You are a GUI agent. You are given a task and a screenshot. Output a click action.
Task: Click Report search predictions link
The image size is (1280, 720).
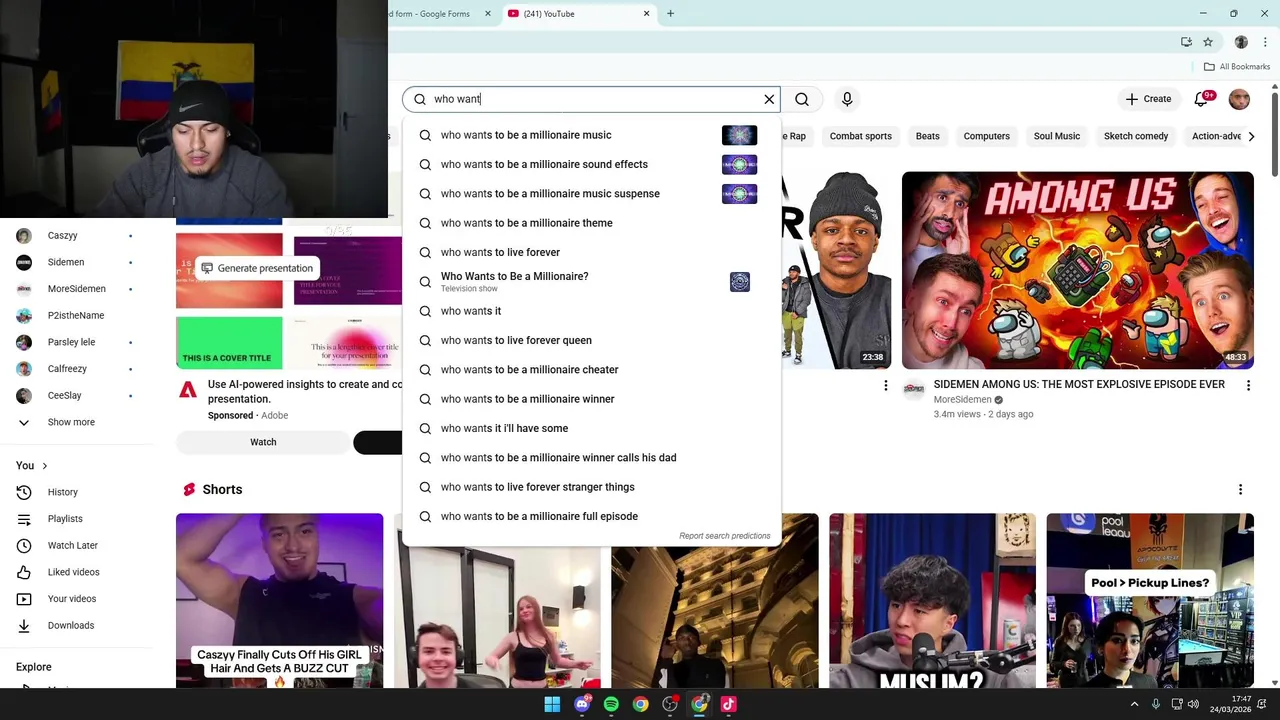pos(725,536)
